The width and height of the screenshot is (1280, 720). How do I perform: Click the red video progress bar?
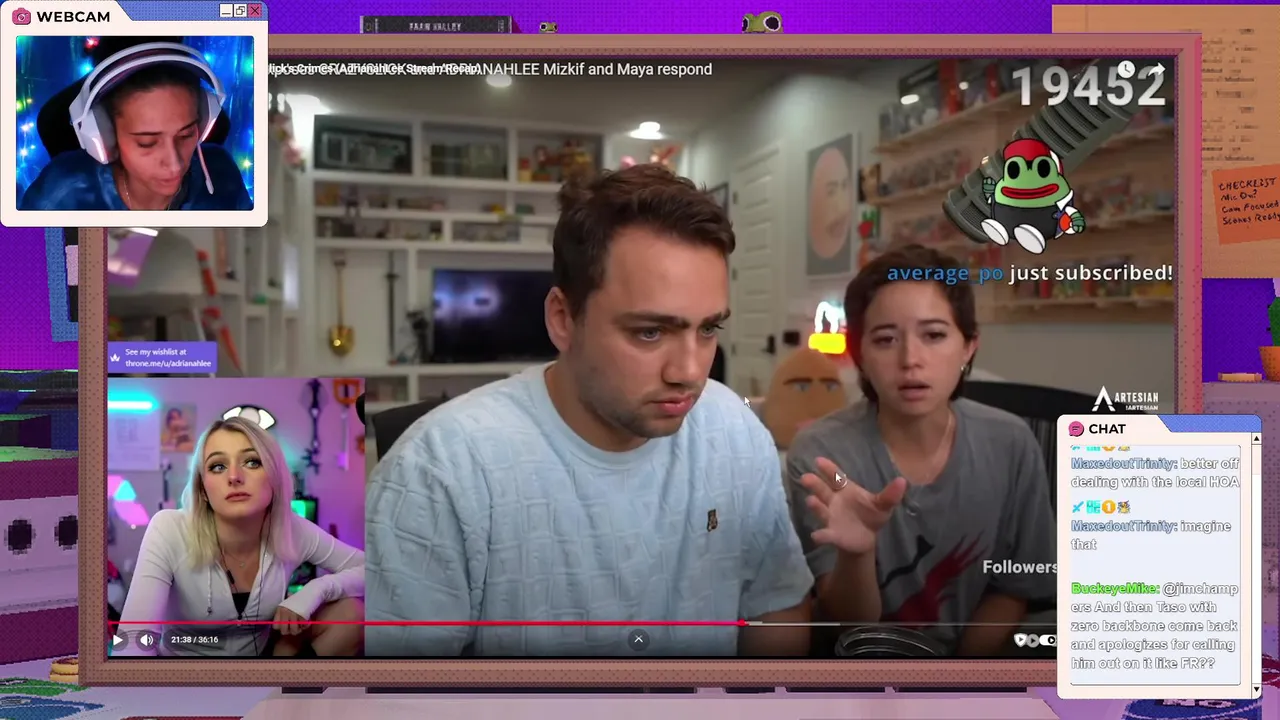pos(425,624)
